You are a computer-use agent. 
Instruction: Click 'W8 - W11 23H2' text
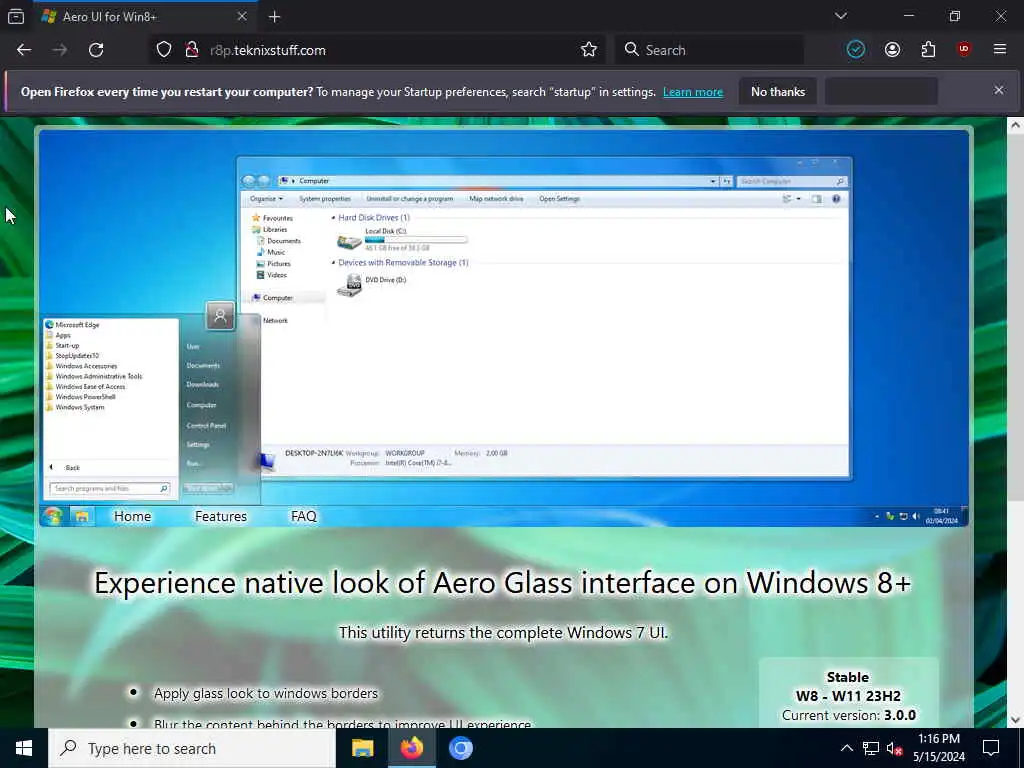coord(848,696)
